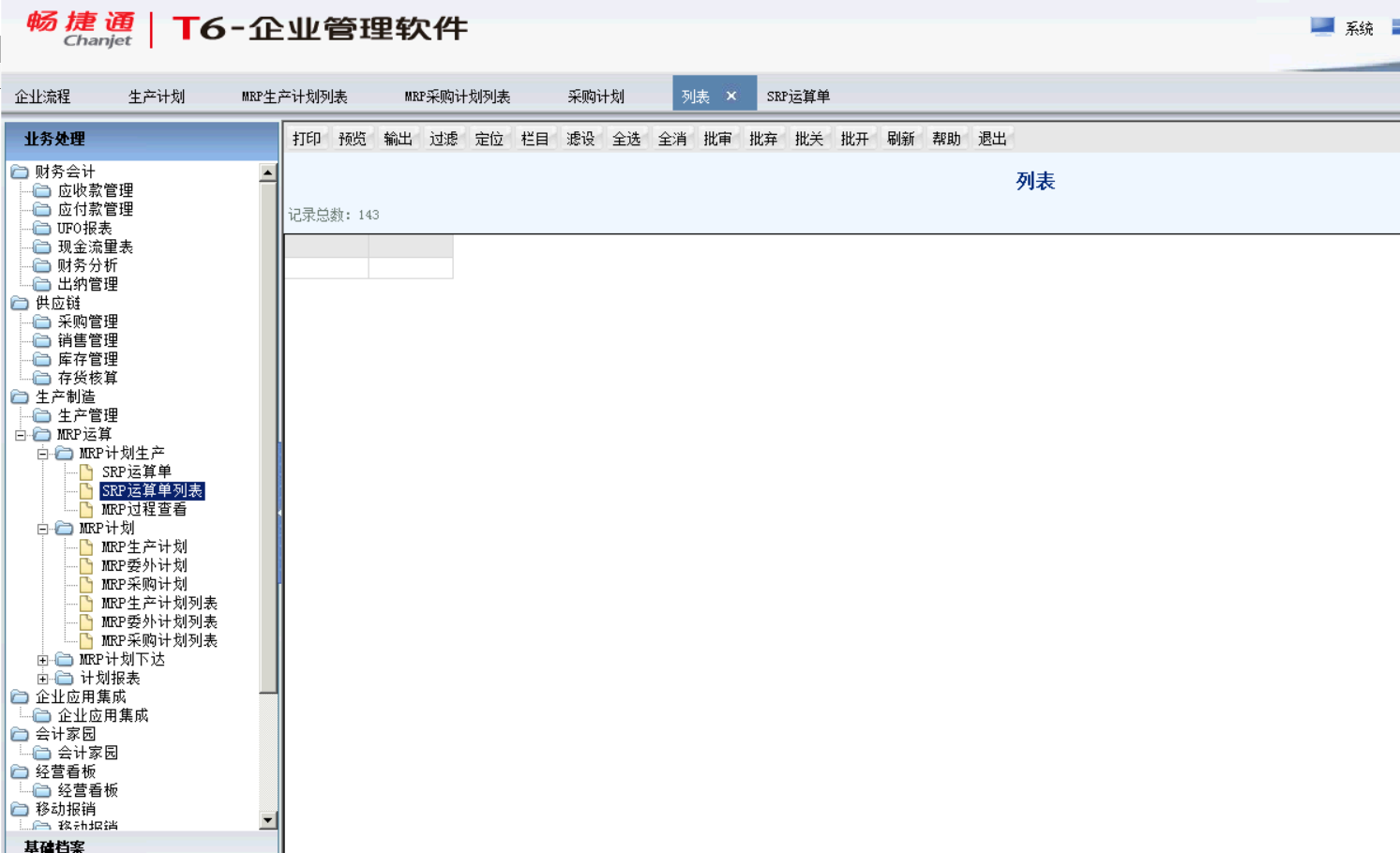1400x853 pixels.
Task: Click the 移动报销 top-level folder icon
Action: (20, 809)
